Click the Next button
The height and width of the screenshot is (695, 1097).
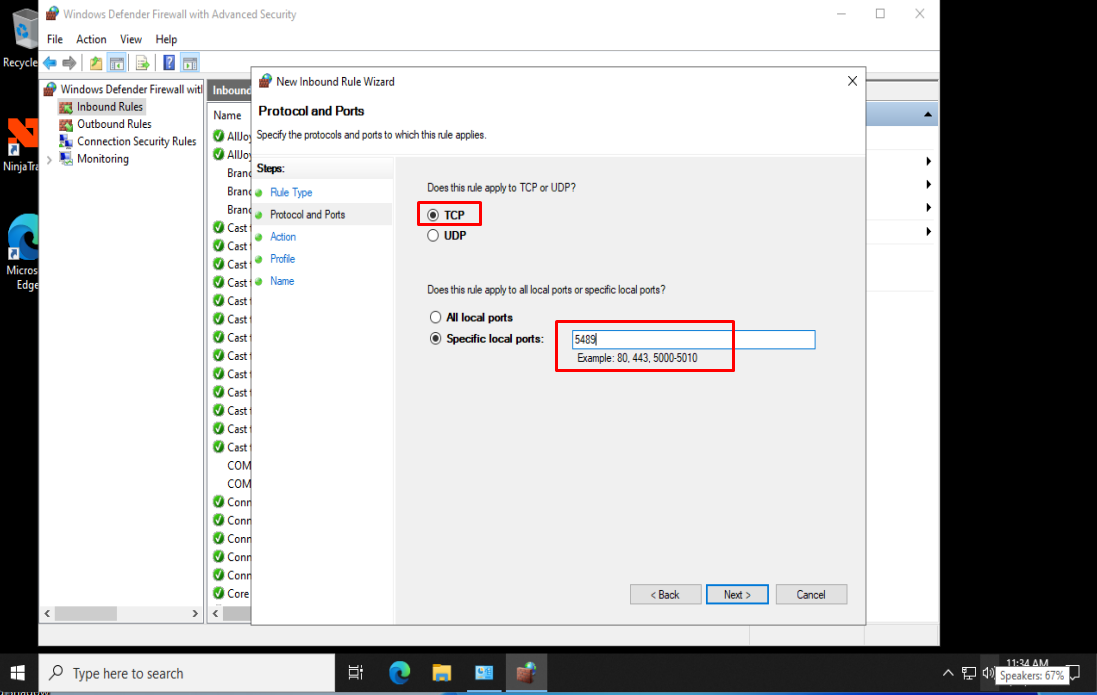point(737,594)
